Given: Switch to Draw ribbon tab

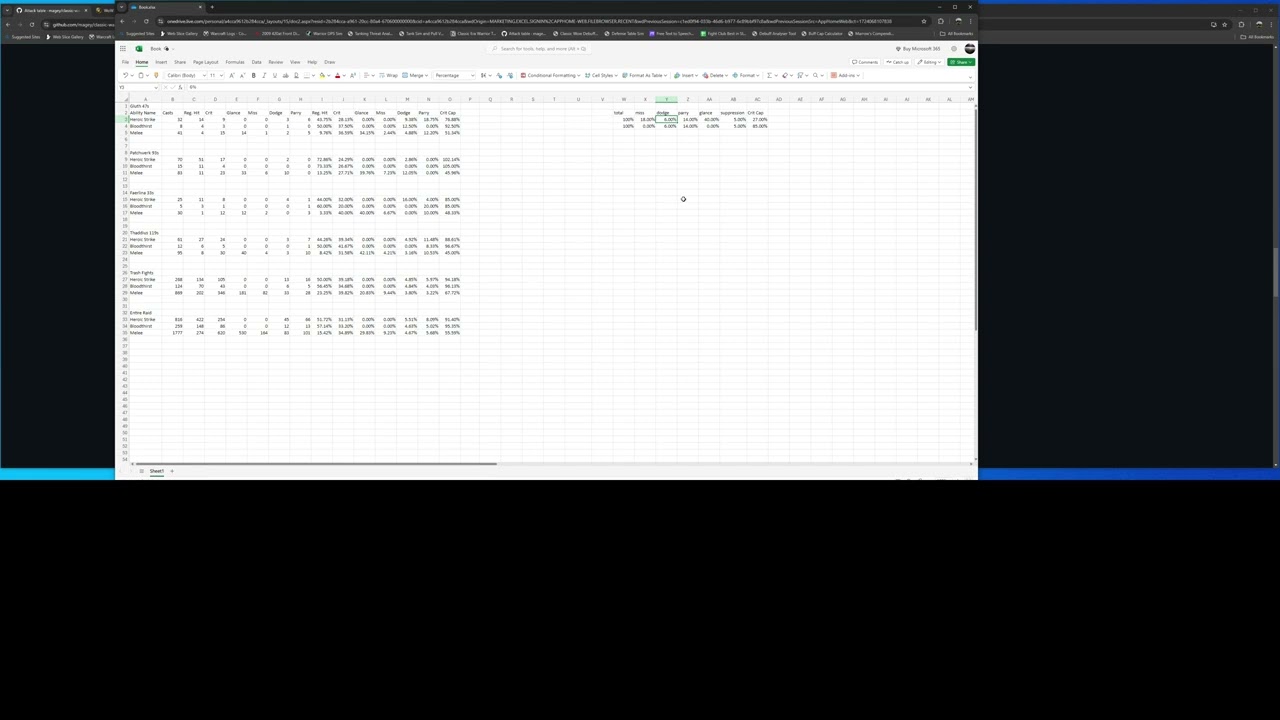Looking at the screenshot, I should tap(330, 62).
